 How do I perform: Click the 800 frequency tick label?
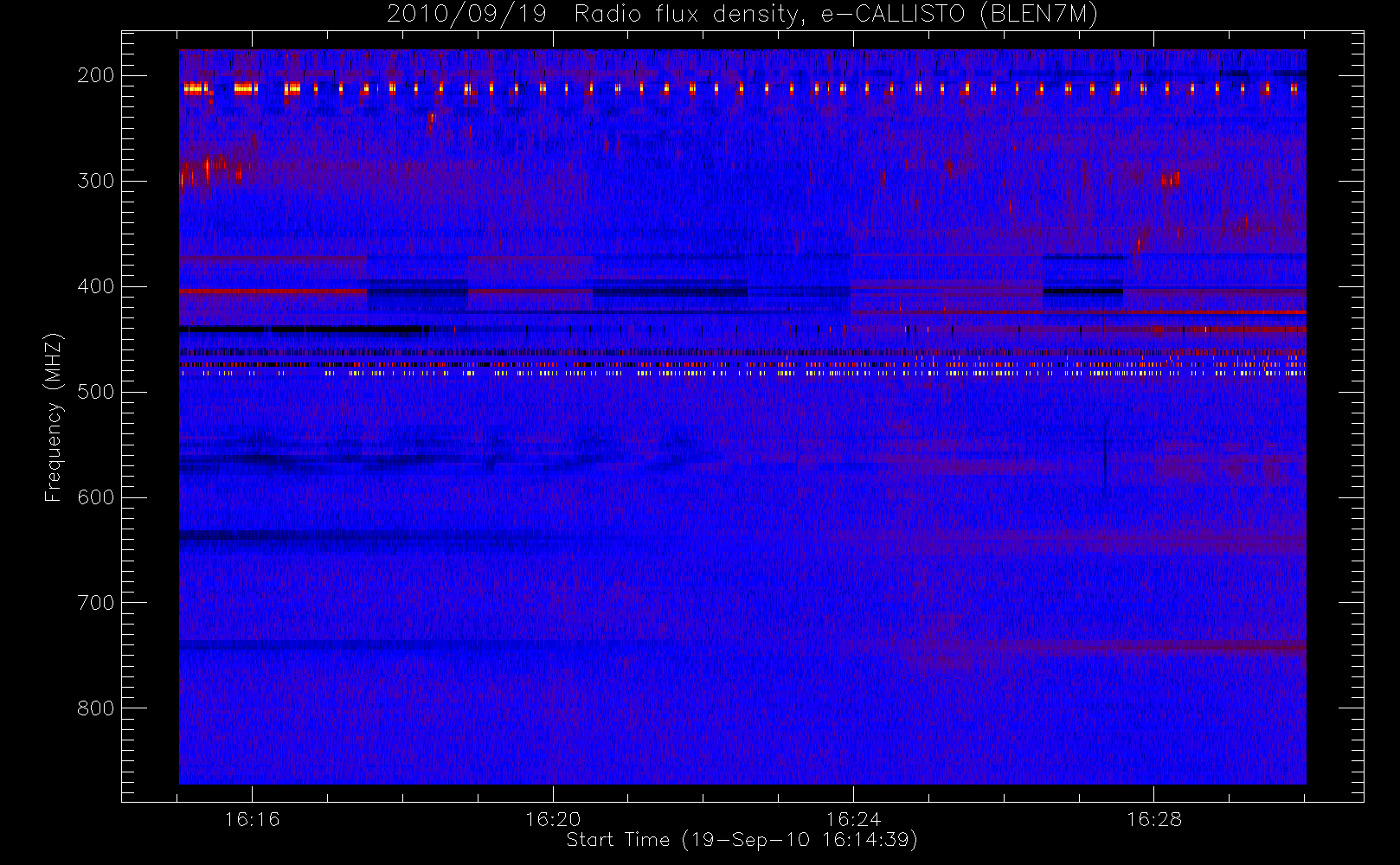[96, 708]
